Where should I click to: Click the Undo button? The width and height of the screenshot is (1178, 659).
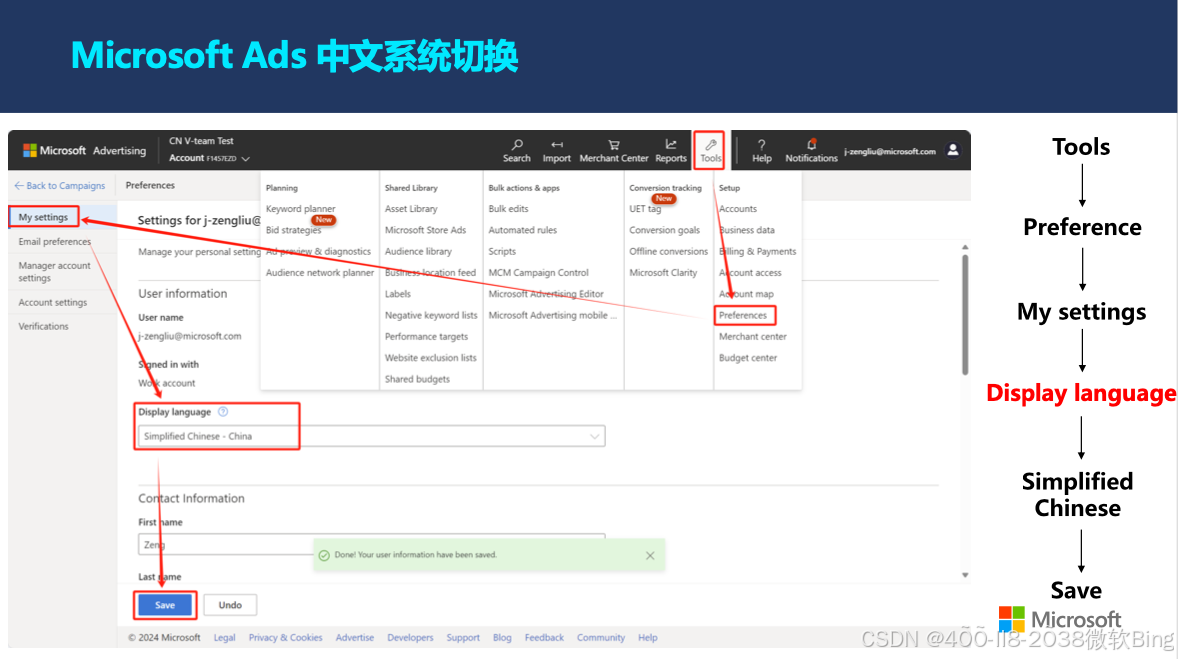[230, 605]
